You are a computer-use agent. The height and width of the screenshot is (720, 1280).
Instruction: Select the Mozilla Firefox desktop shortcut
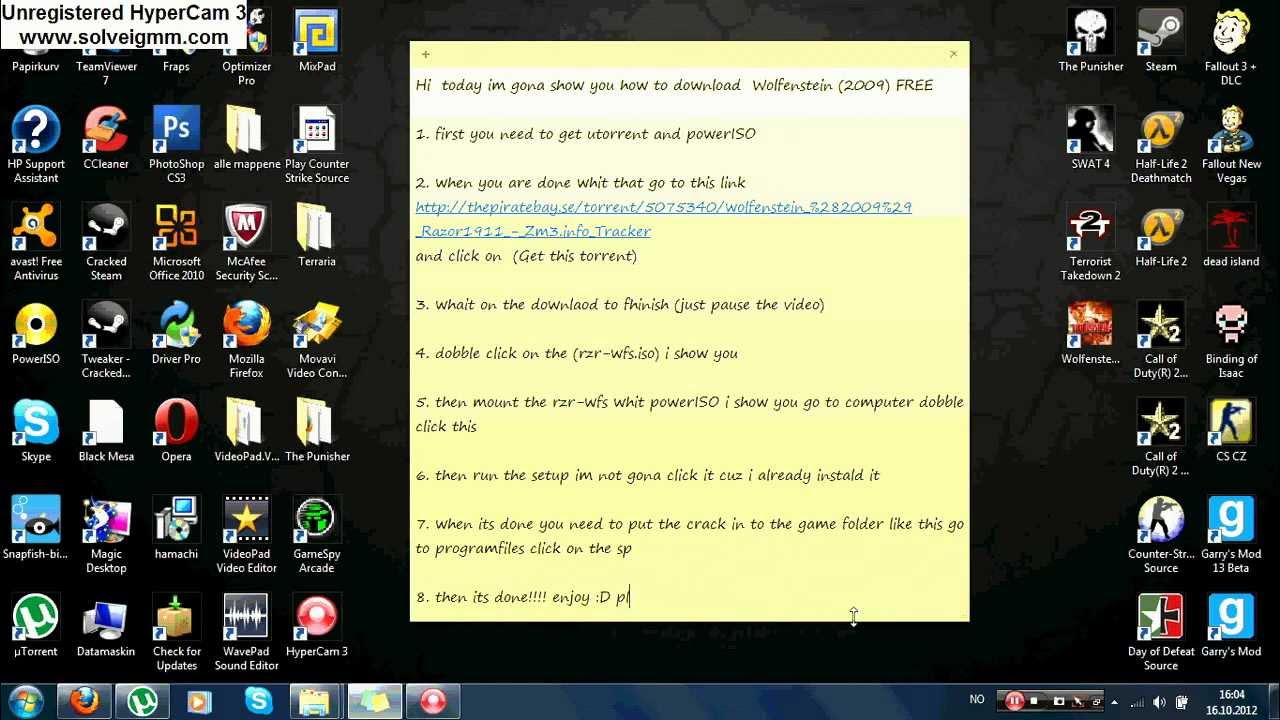pos(246,340)
